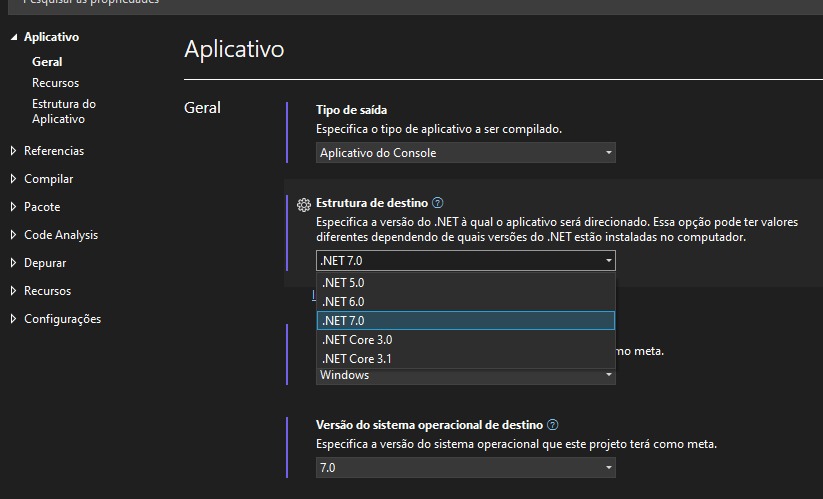823x499 pixels.
Task: Choose .NET Core 3.1 option
Action: coord(466,359)
